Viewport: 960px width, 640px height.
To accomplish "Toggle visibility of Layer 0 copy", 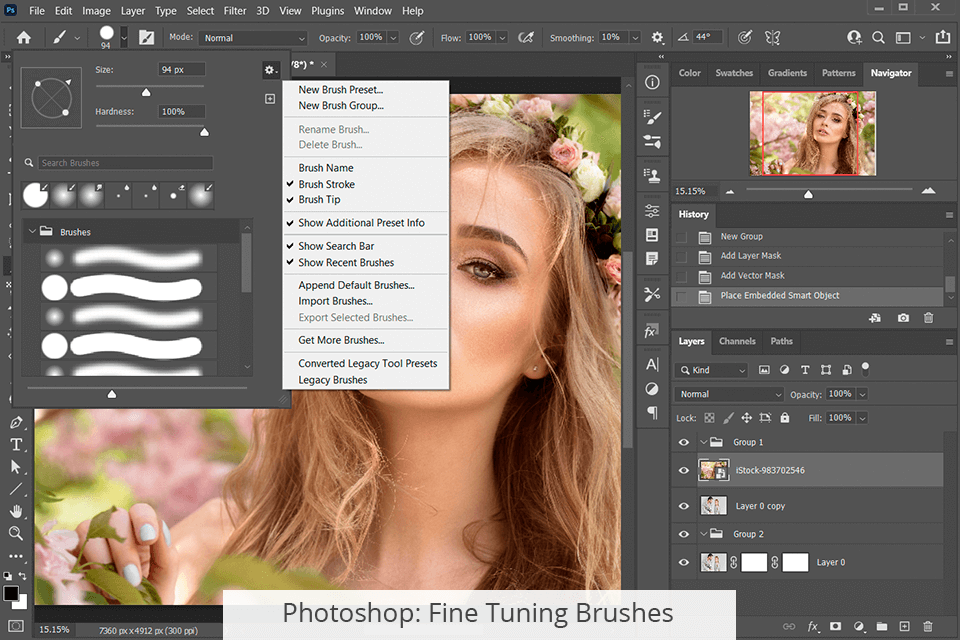I will [684, 506].
